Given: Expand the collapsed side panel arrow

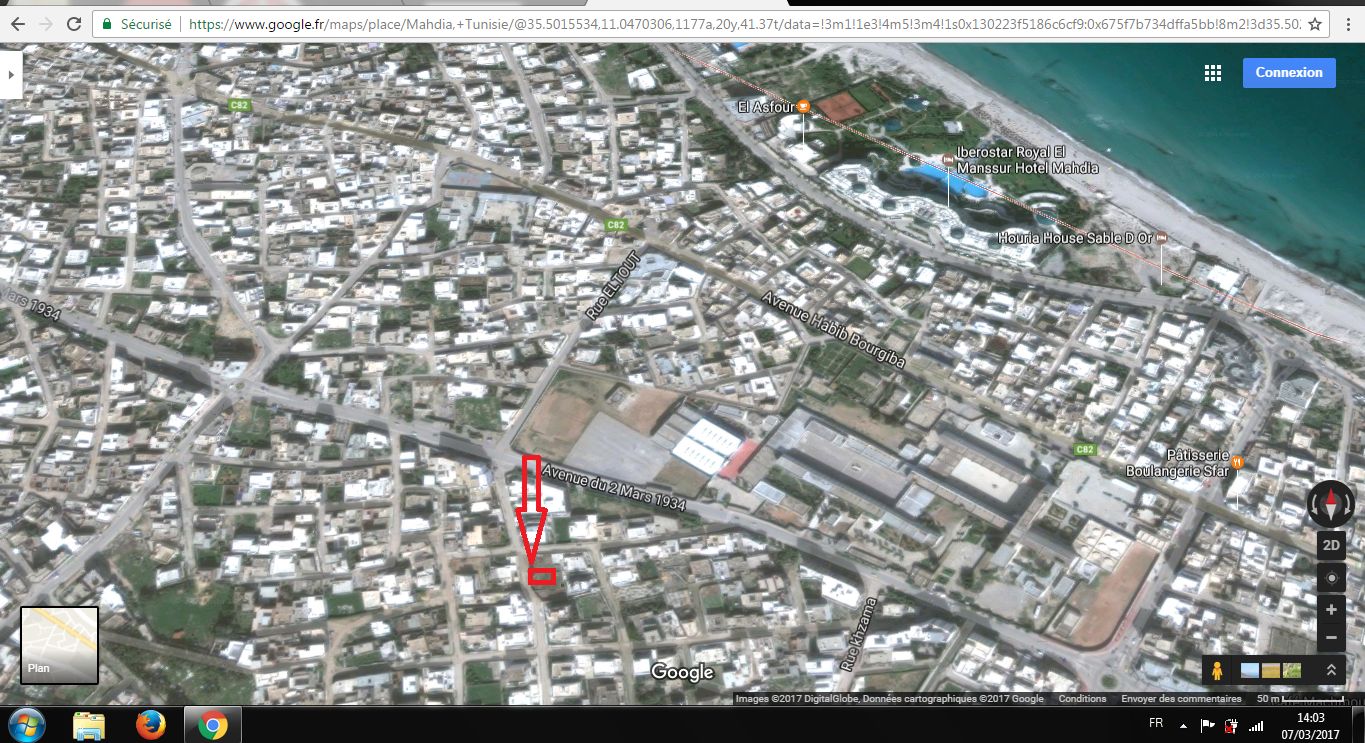Looking at the screenshot, I should point(10,75).
